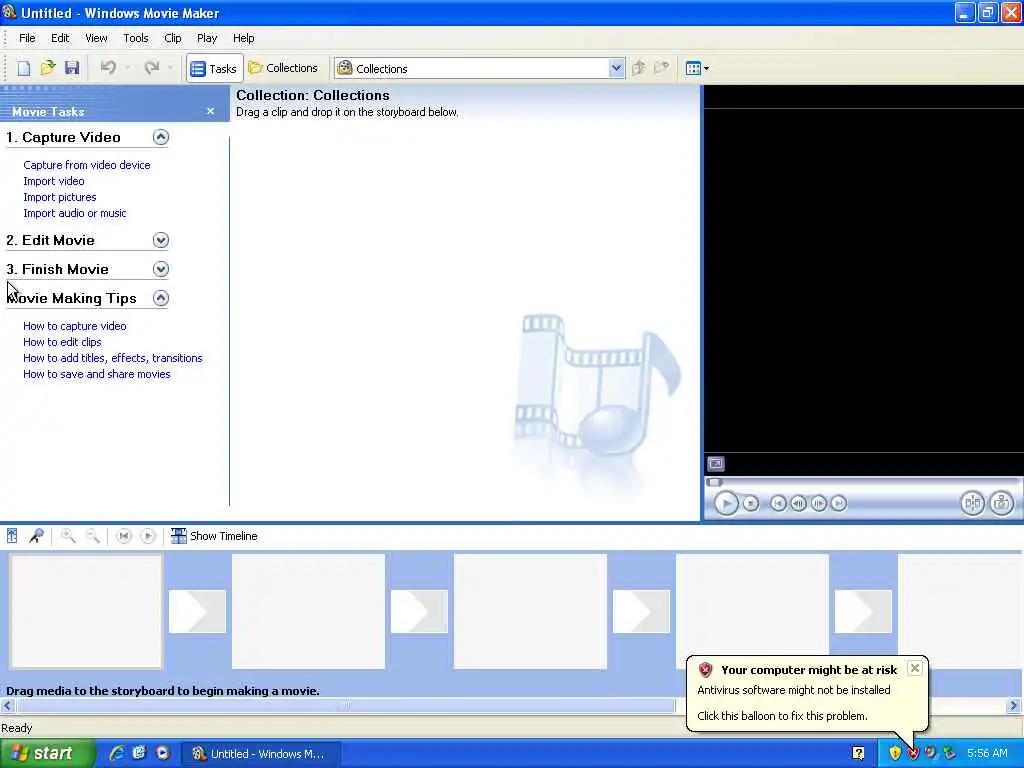This screenshot has height=768, width=1024.
Task: Open the Play menu
Action: pyautogui.click(x=207, y=38)
